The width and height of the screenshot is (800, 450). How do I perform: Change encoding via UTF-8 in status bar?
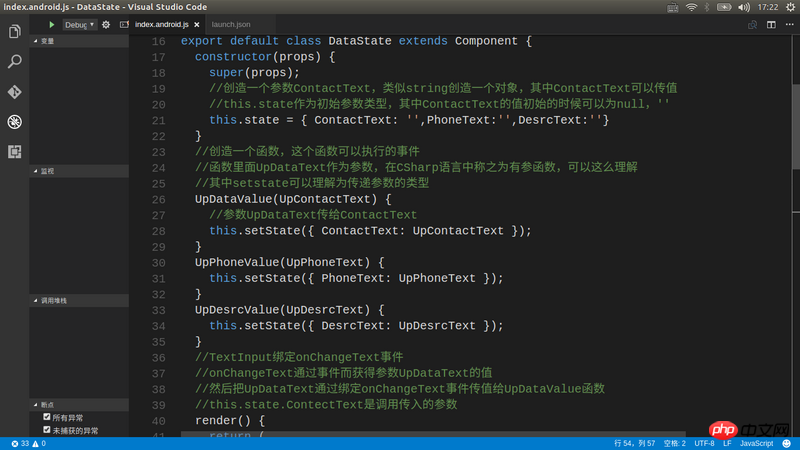(704, 444)
